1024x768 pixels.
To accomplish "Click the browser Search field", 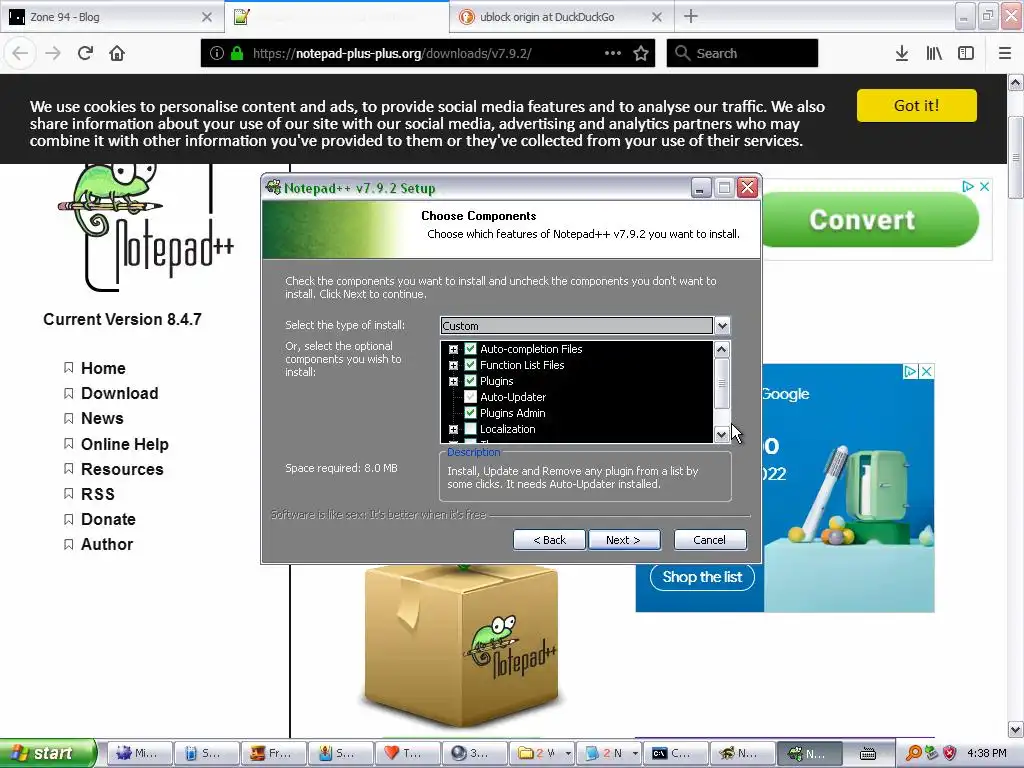I will (x=742, y=54).
